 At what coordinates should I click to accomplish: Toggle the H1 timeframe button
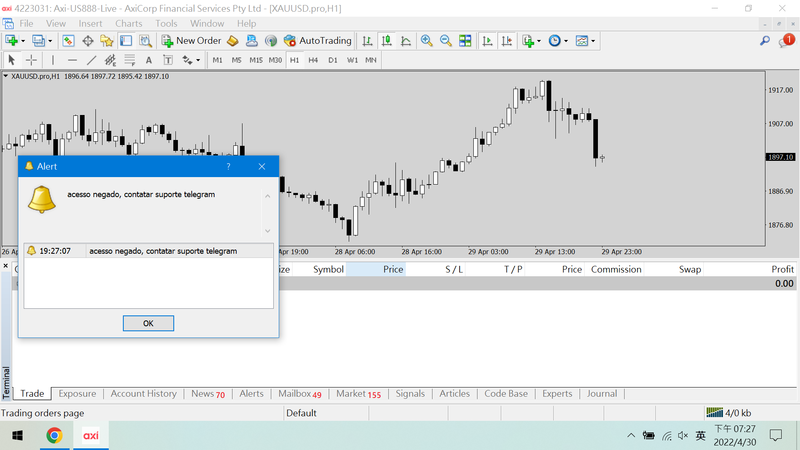coord(294,60)
